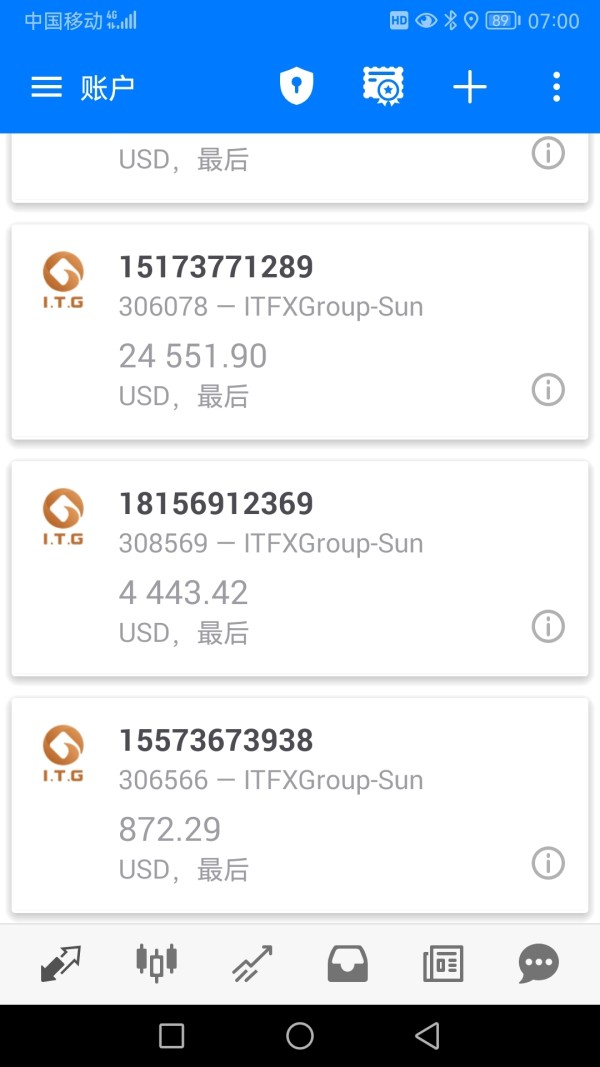Add a new account with plus icon
This screenshot has width=600, height=1067.
(469, 88)
